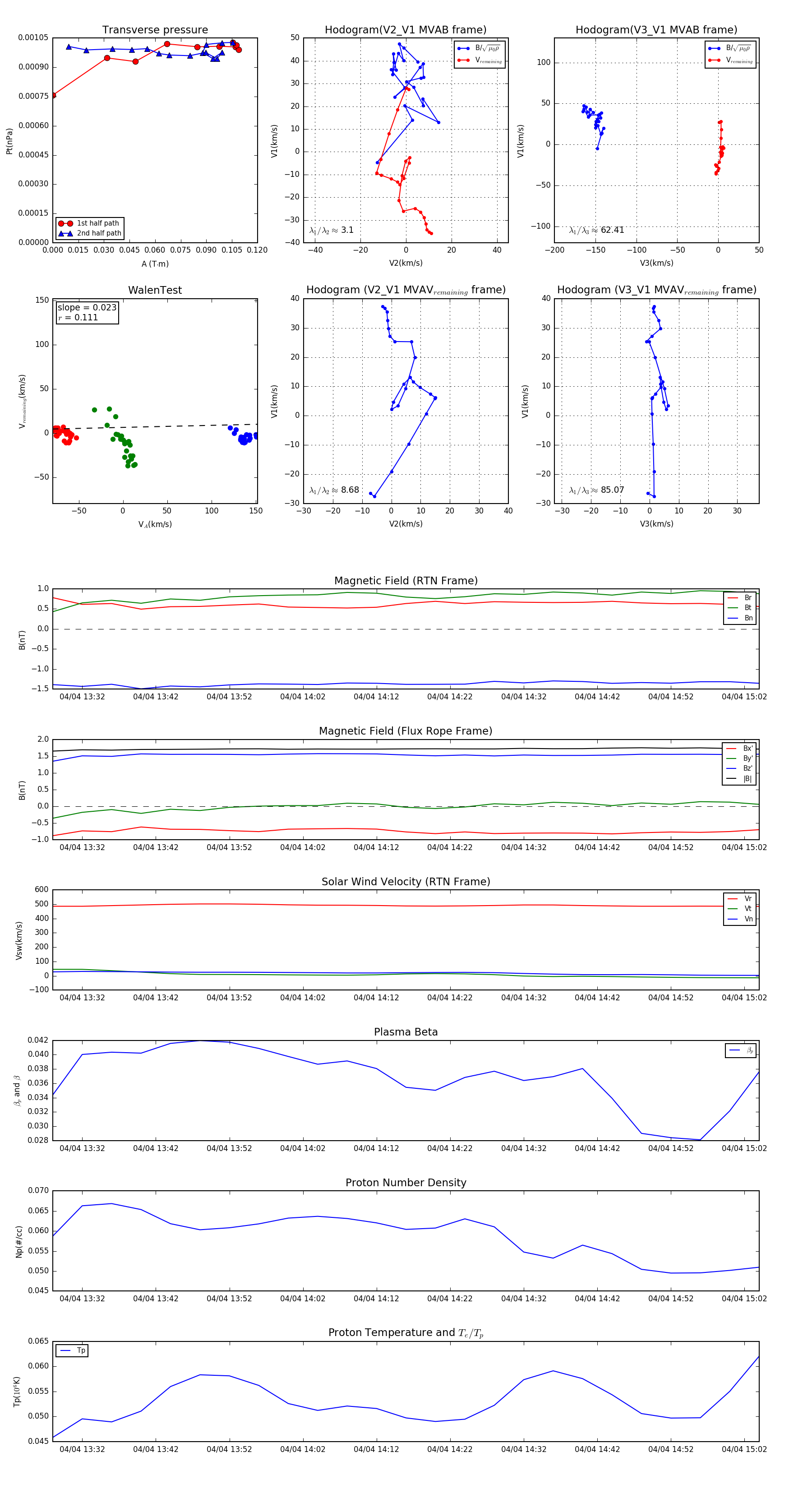Image resolution: width=812 pixels, height=1489 pixels.
Task: Click the "Hodogram(V2_V1 MVAB frame)" title
Action: (x=406, y=30)
